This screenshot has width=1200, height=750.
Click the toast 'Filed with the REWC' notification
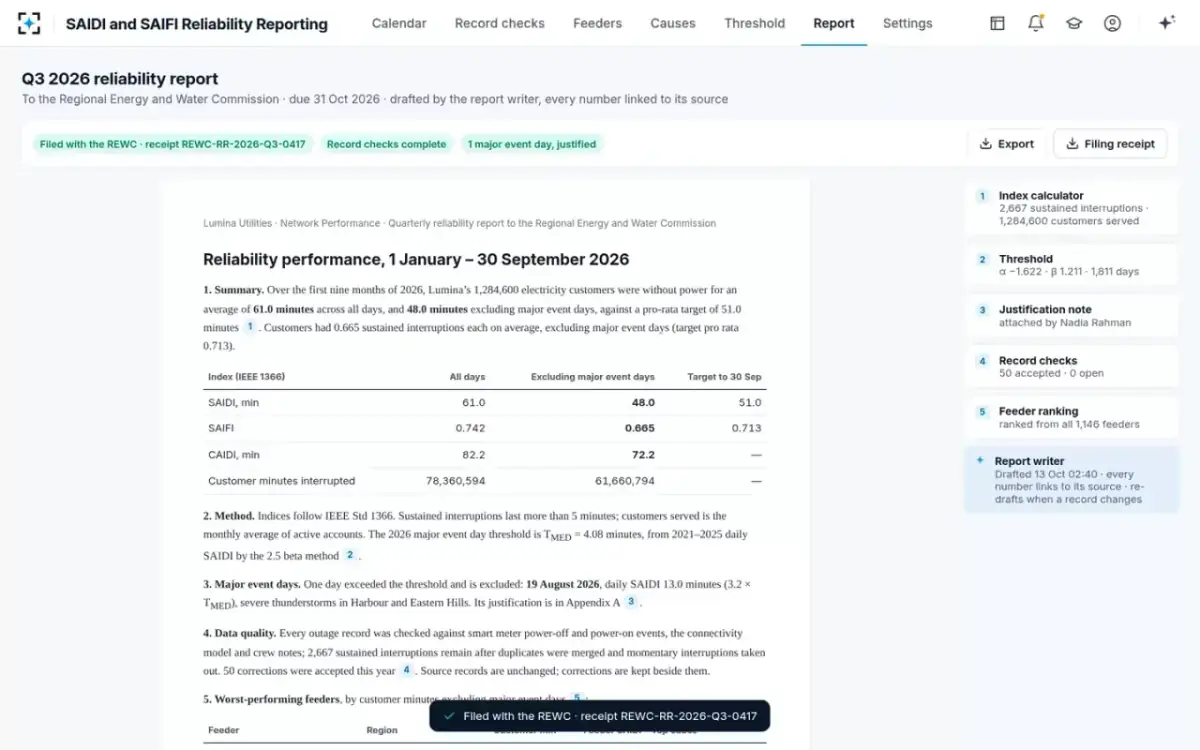tap(600, 716)
